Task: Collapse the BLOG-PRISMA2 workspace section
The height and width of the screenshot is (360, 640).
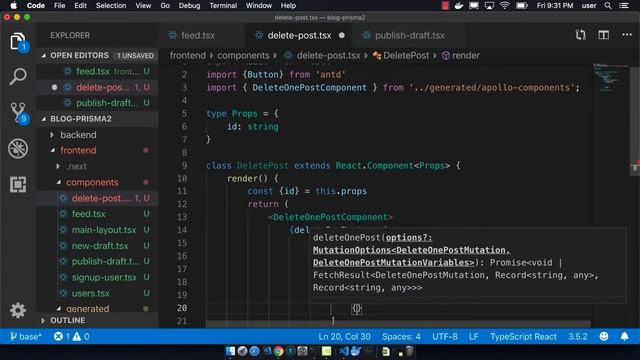Action: pos(44,119)
